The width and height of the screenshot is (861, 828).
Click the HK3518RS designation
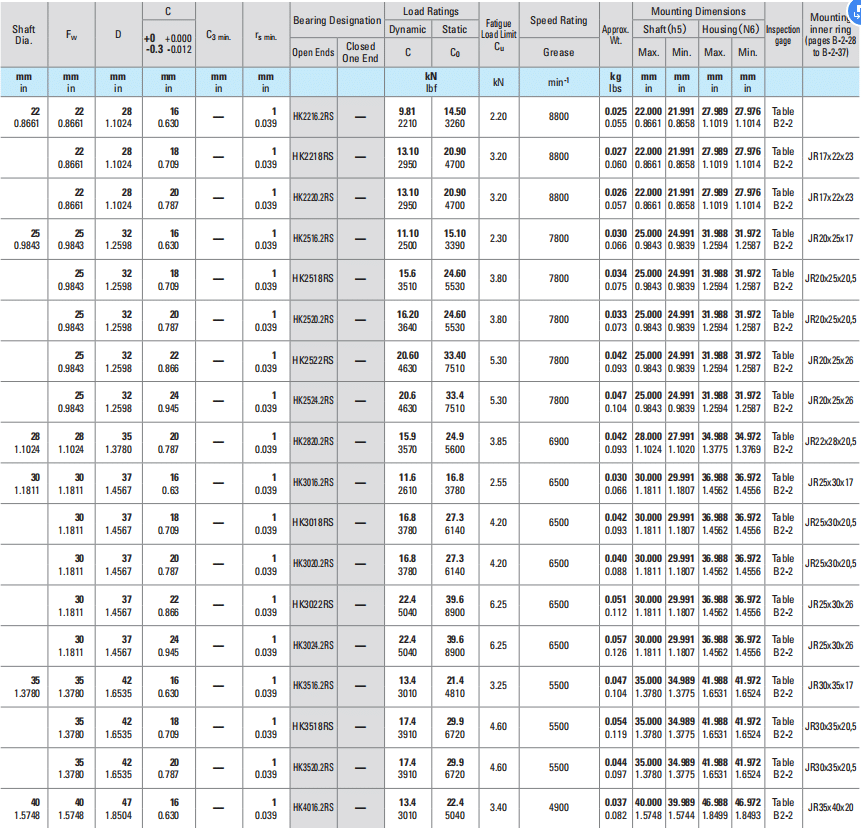pos(313,726)
